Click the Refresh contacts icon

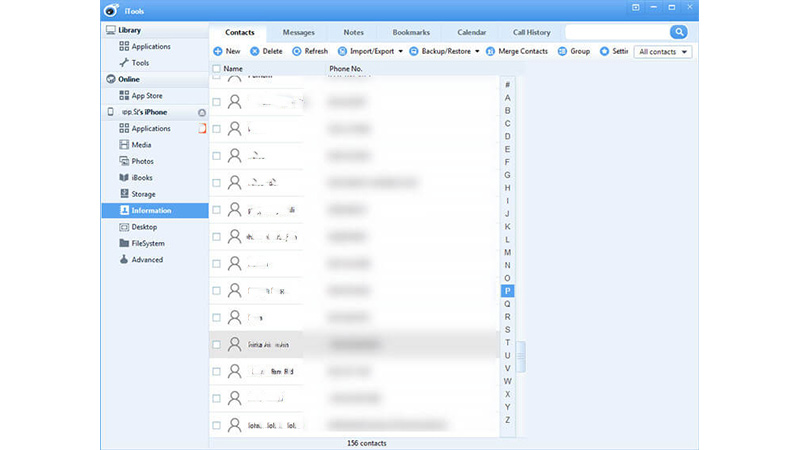[x=297, y=51]
